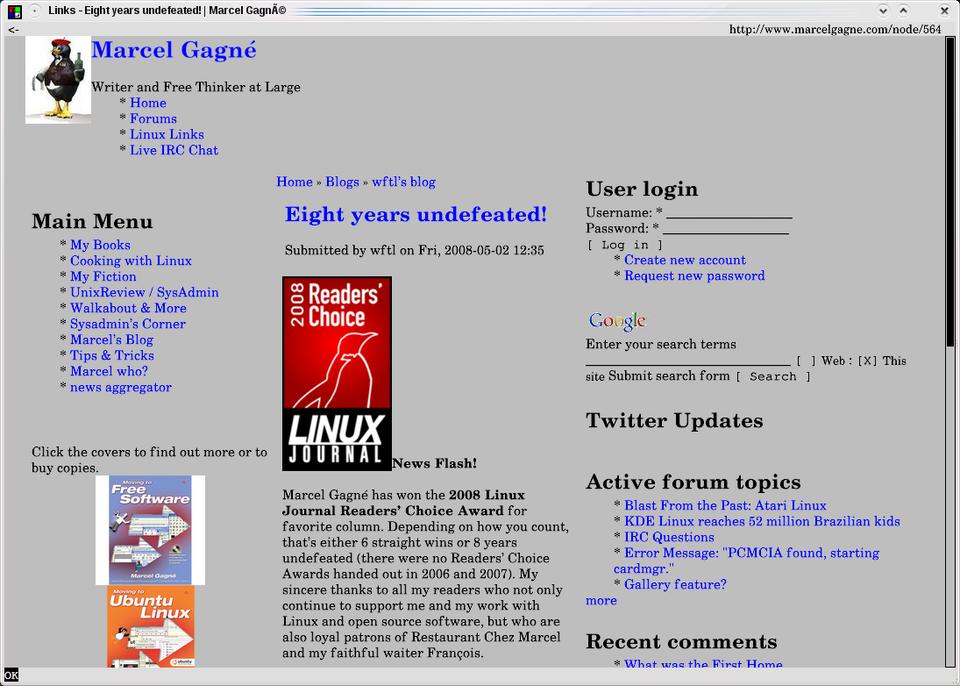The height and width of the screenshot is (686, 960).
Task: Open the Forums navigation link
Action: point(153,119)
